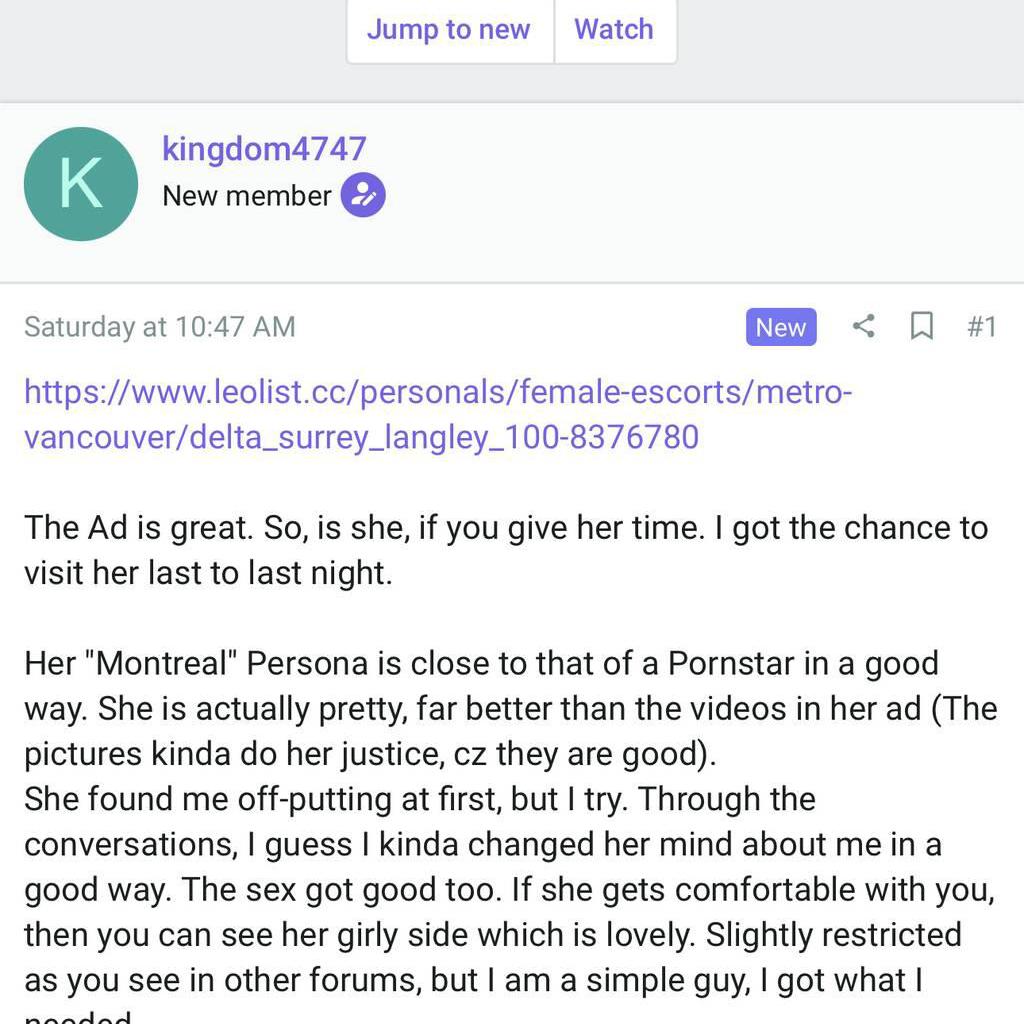This screenshot has width=1024, height=1024.
Task: Click the line 'pictures kinda do her justice'
Action: (370, 754)
